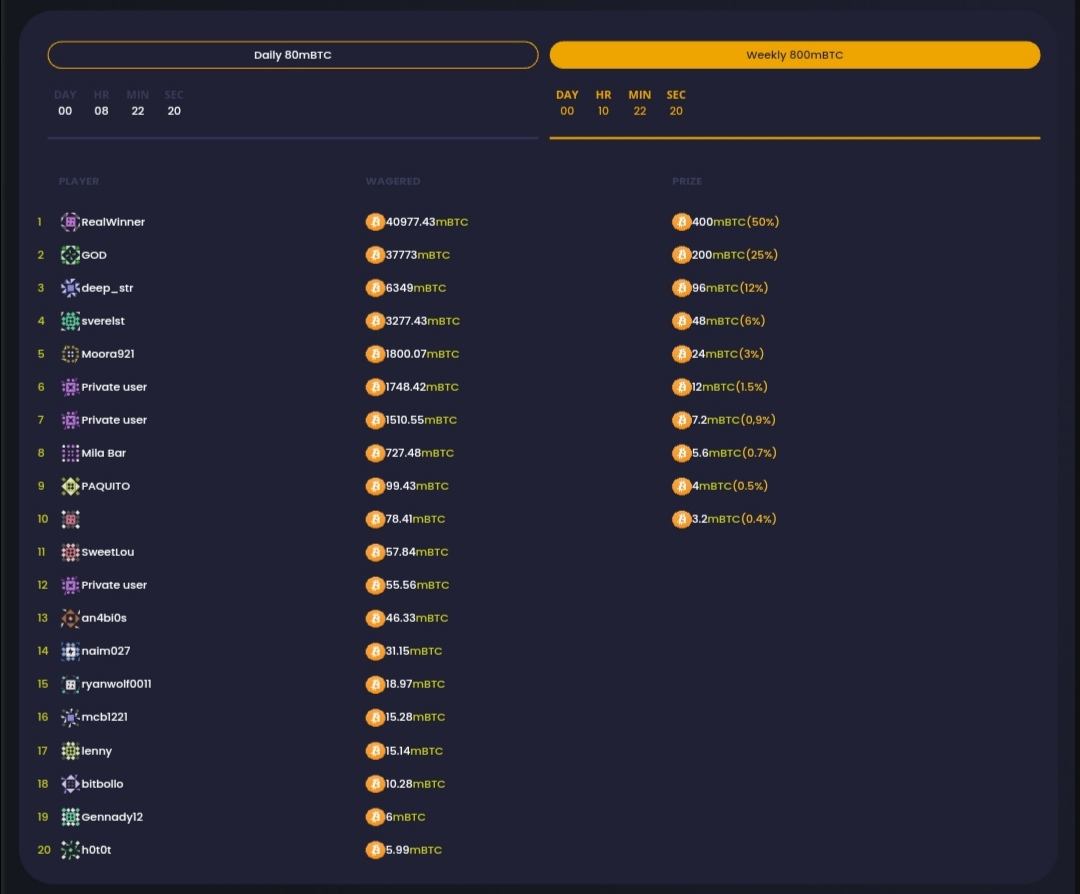Click the PRIZE column header
Viewport: 1080px width, 894px height.
point(687,181)
